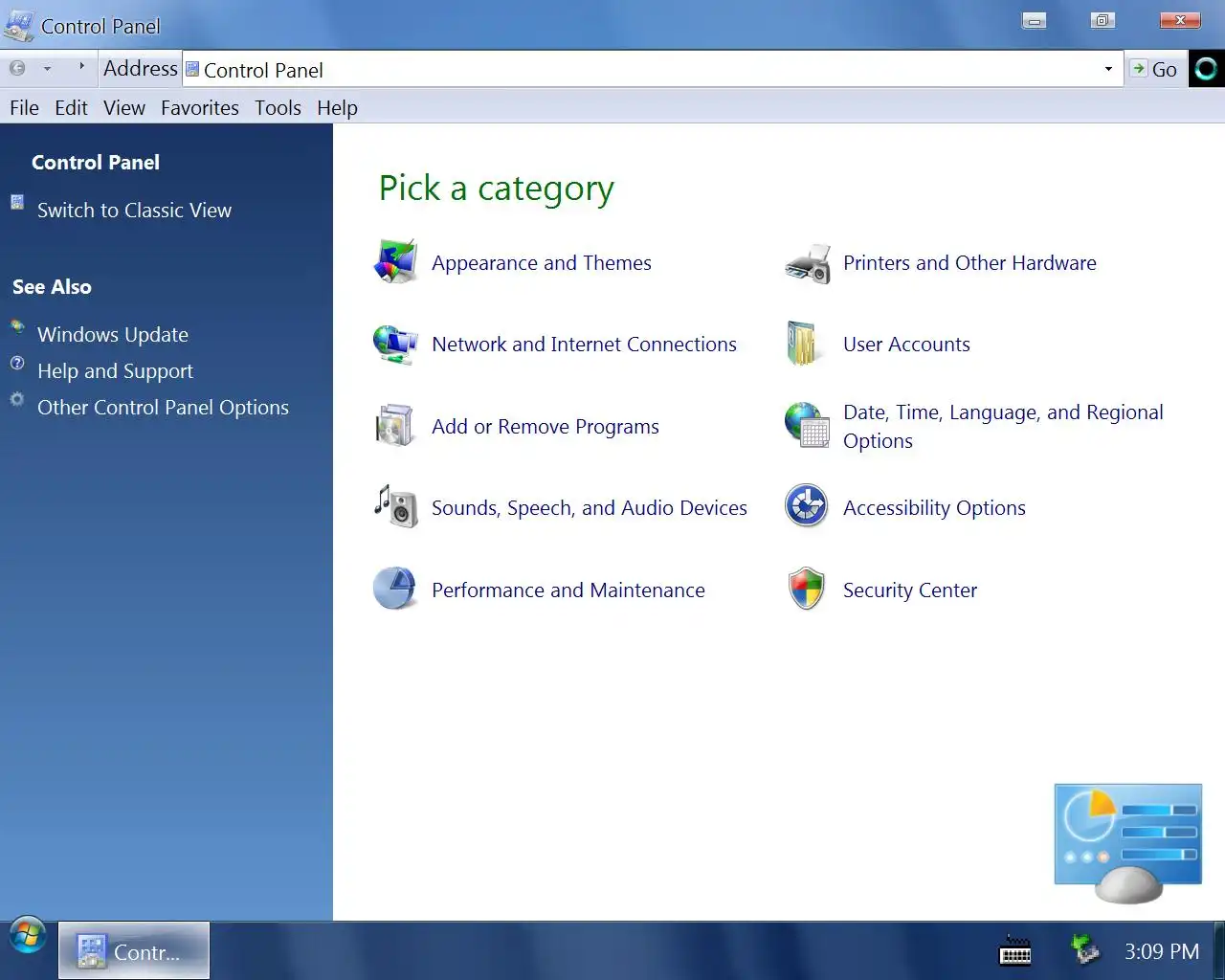The height and width of the screenshot is (980, 1225).
Task: Open the Favorites menu
Action: pyautogui.click(x=200, y=108)
